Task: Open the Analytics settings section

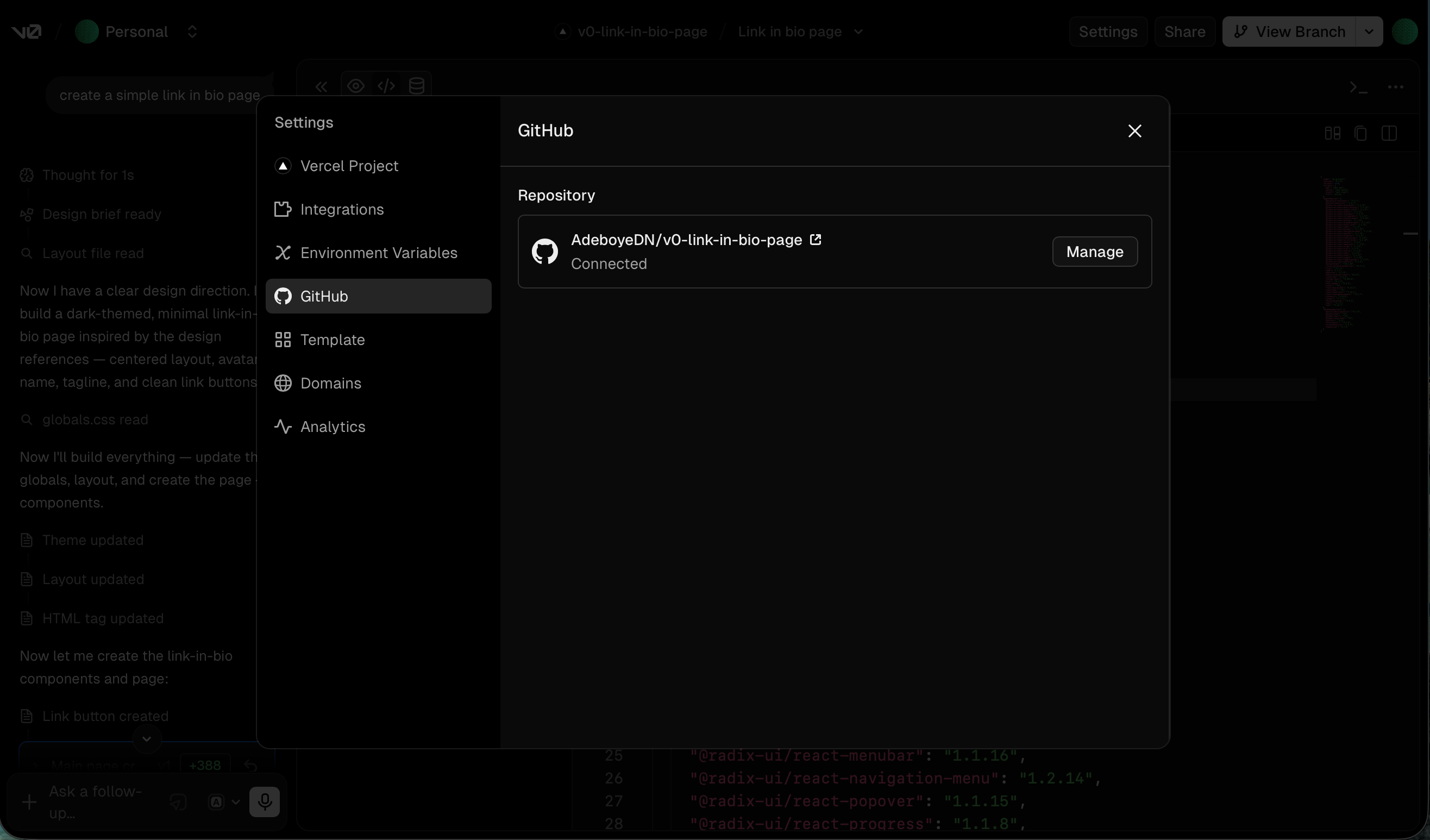Action: click(379, 427)
